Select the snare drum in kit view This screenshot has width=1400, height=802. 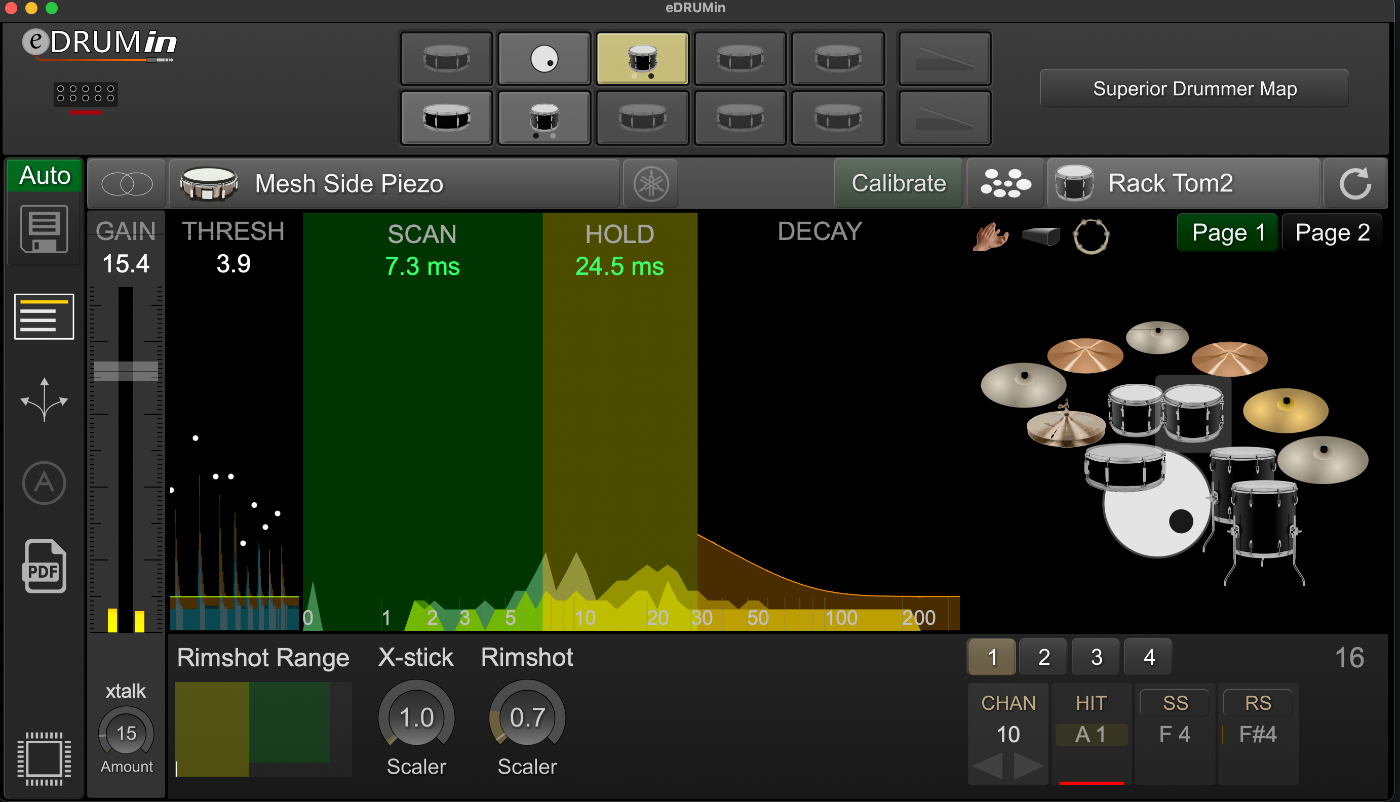click(1125, 467)
